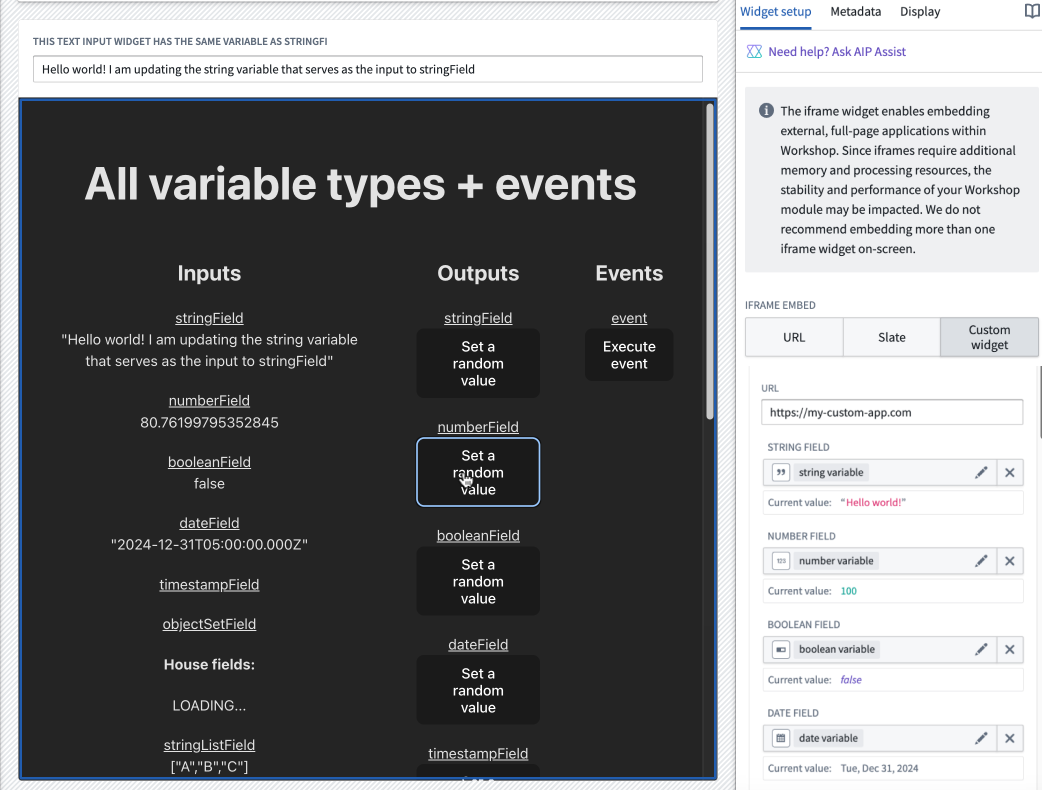Remove the boolean variable with its X button

(1010, 649)
